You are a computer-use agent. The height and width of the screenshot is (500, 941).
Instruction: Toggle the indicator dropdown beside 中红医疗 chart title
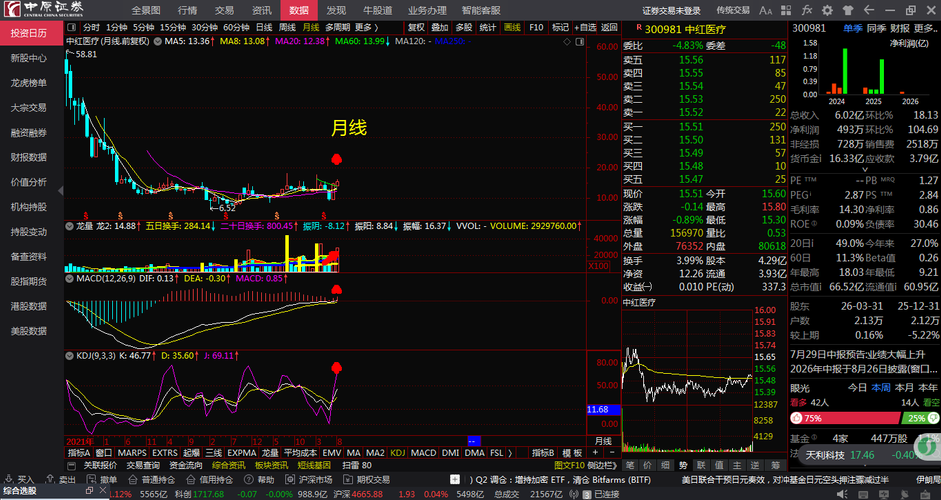tap(158, 41)
